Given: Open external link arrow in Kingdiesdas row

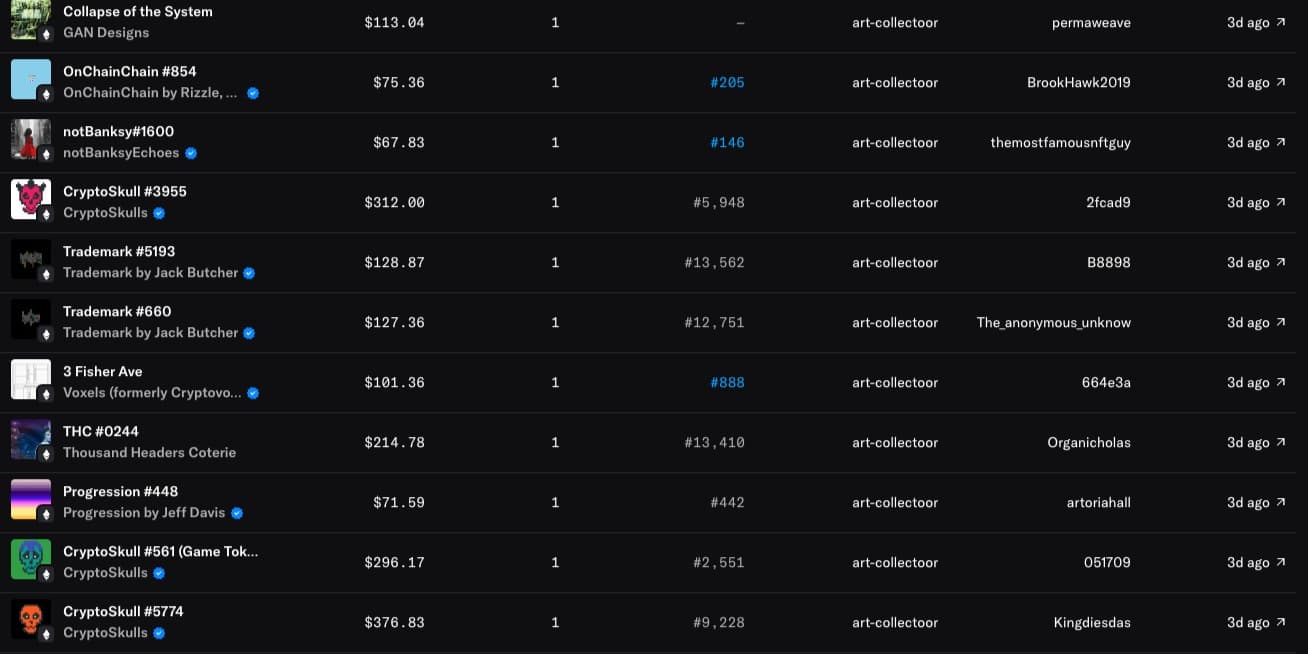Looking at the screenshot, I should [x=1281, y=622].
